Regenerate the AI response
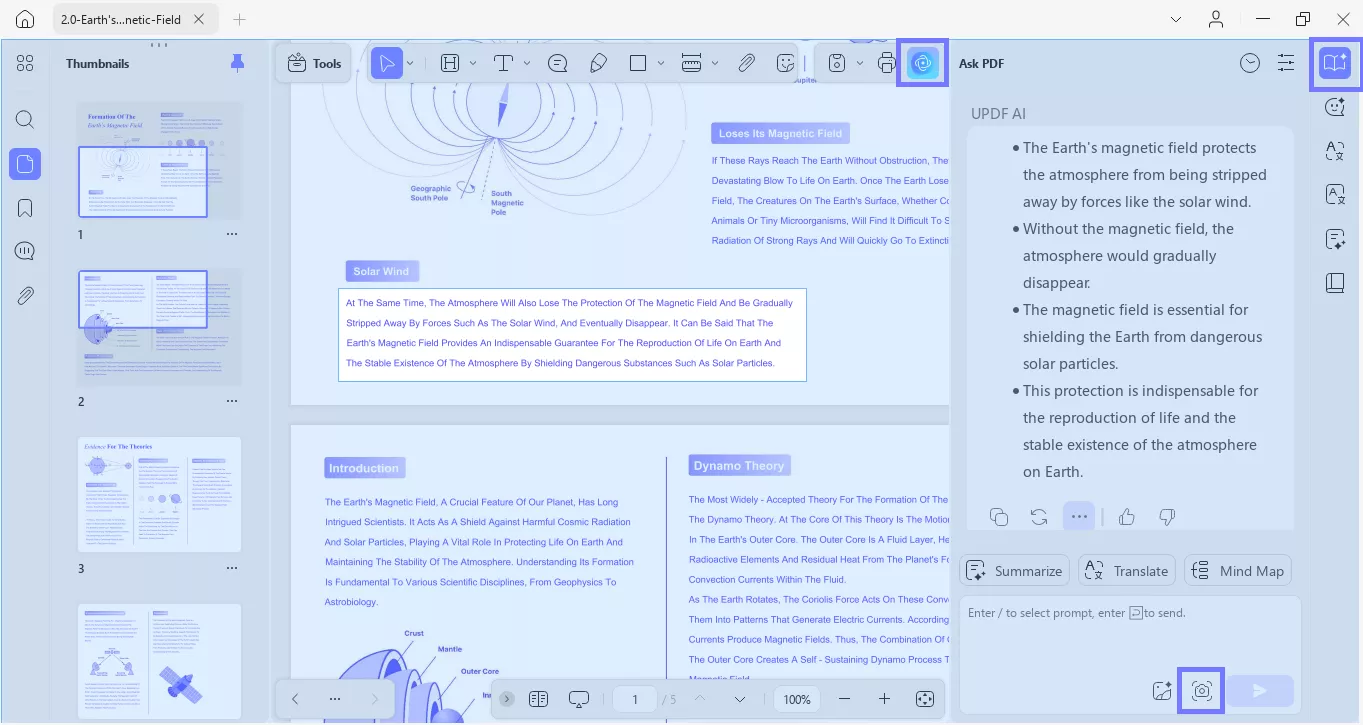This screenshot has width=1363, height=725. (1039, 517)
